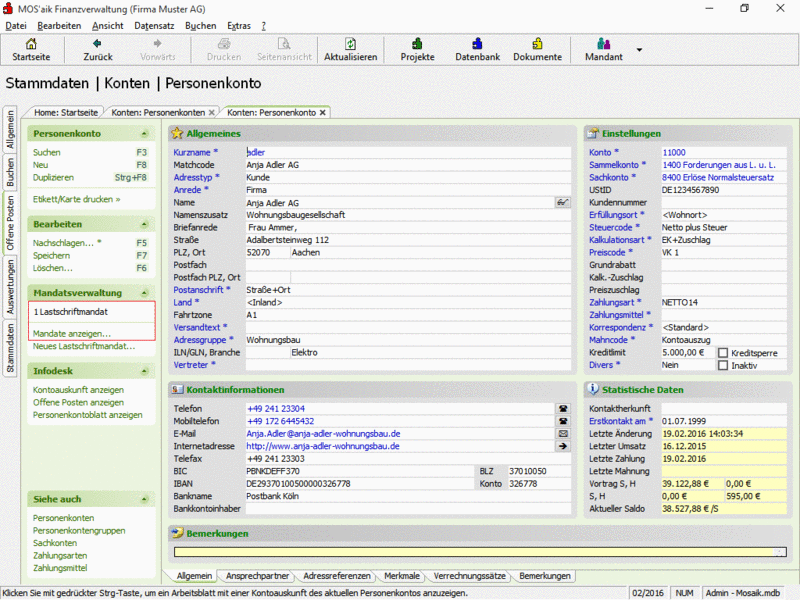Image resolution: width=800 pixels, height=600 pixels.
Task: Click the Allgemeines star icon
Action: [177, 134]
